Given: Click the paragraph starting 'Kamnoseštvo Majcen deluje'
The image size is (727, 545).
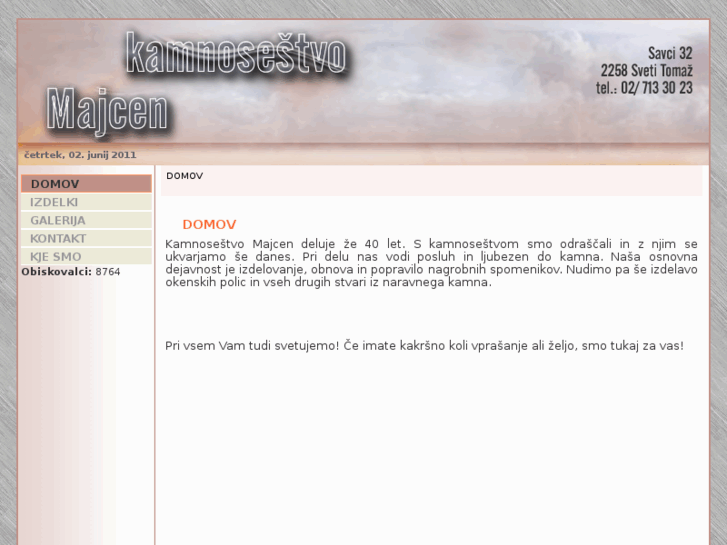Looking at the screenshot, I should pos(431,263).
